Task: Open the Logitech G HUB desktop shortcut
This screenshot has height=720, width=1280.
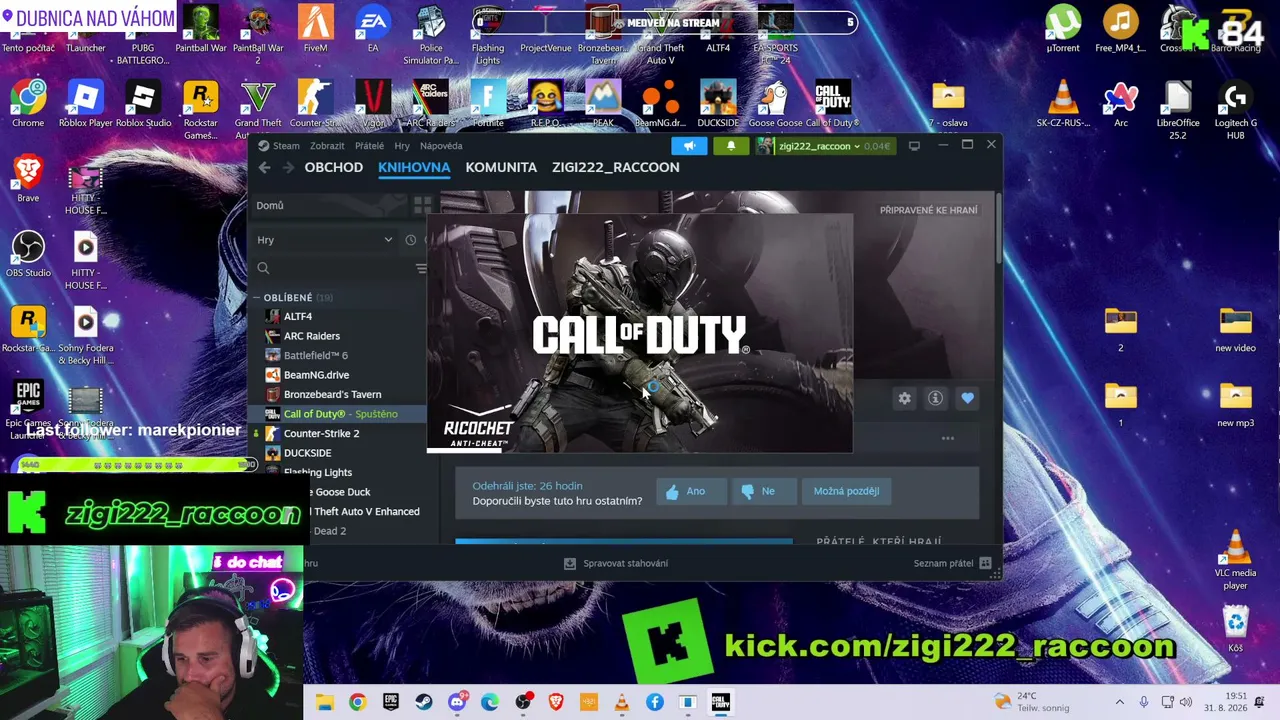Action: click(x=1236, y=110)
